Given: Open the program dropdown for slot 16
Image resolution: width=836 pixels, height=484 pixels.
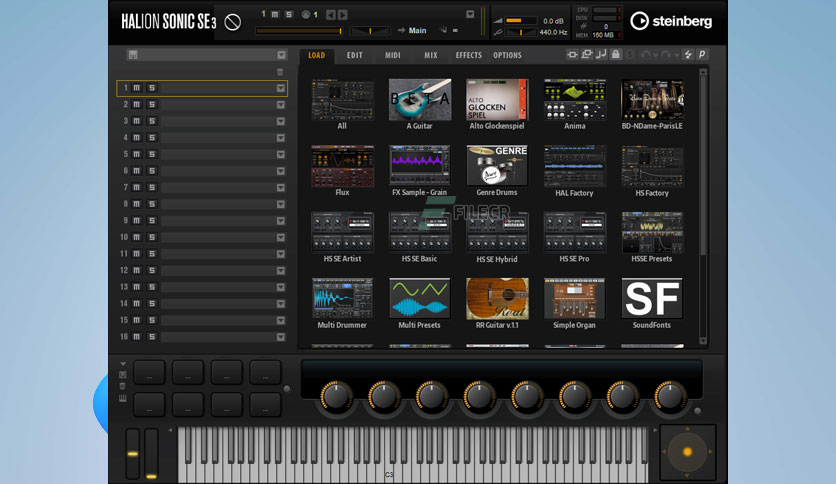Looking at the screenshot, I should (x=280, y=336).
